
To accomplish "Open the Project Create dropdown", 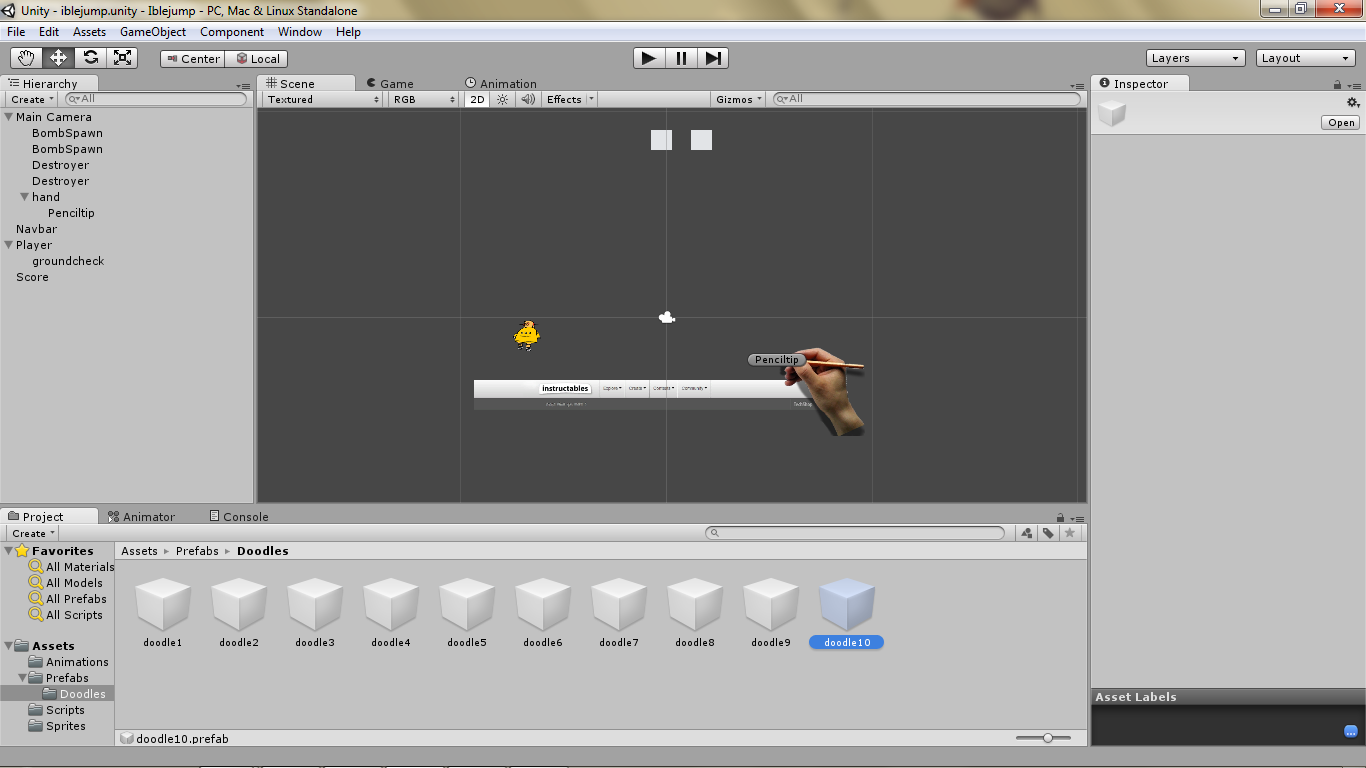I will (x=33, y=533).
